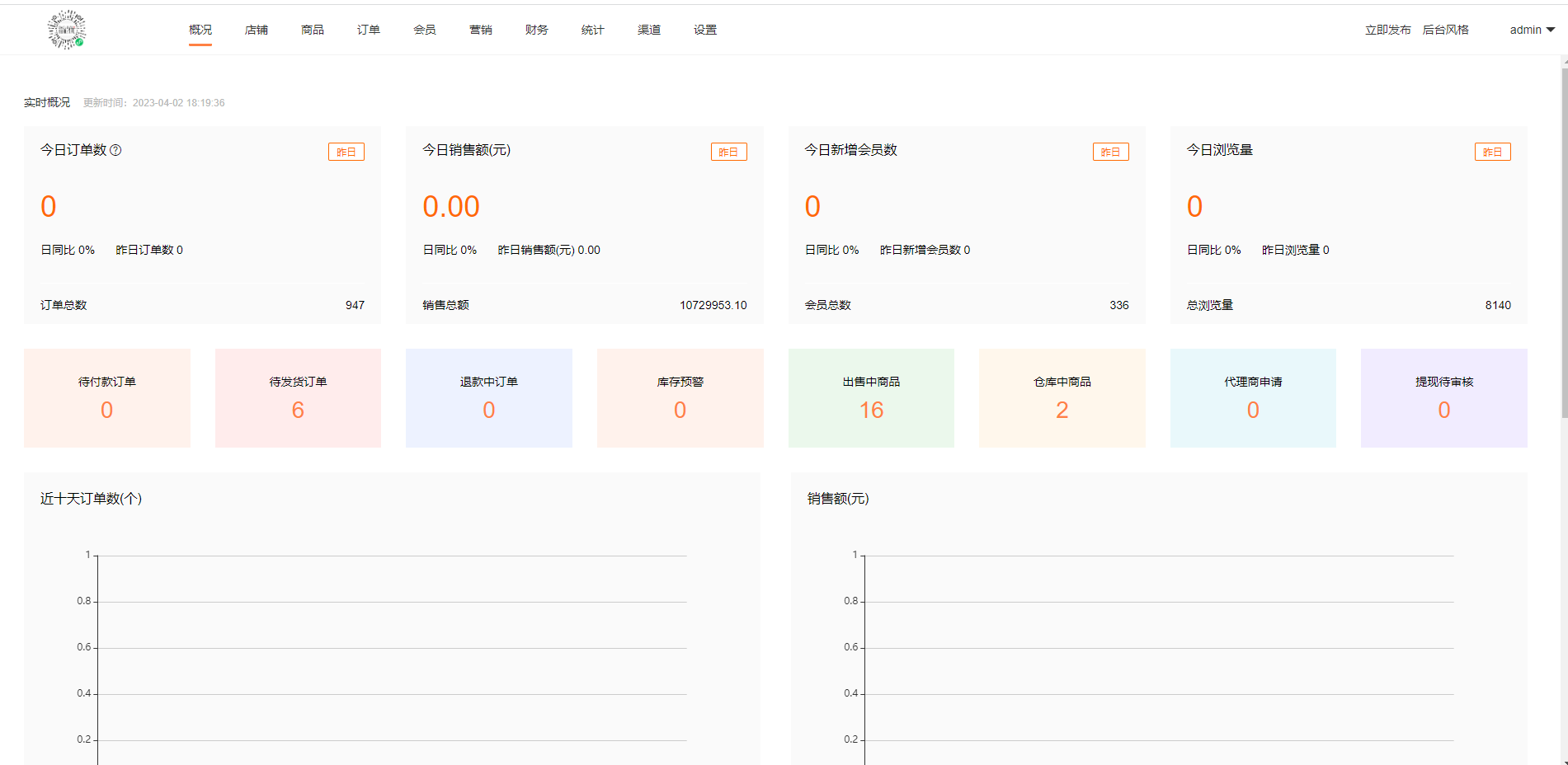
Task: Click the 后台风格 link
Action: pyautogui.click(x=1446, y=30)
